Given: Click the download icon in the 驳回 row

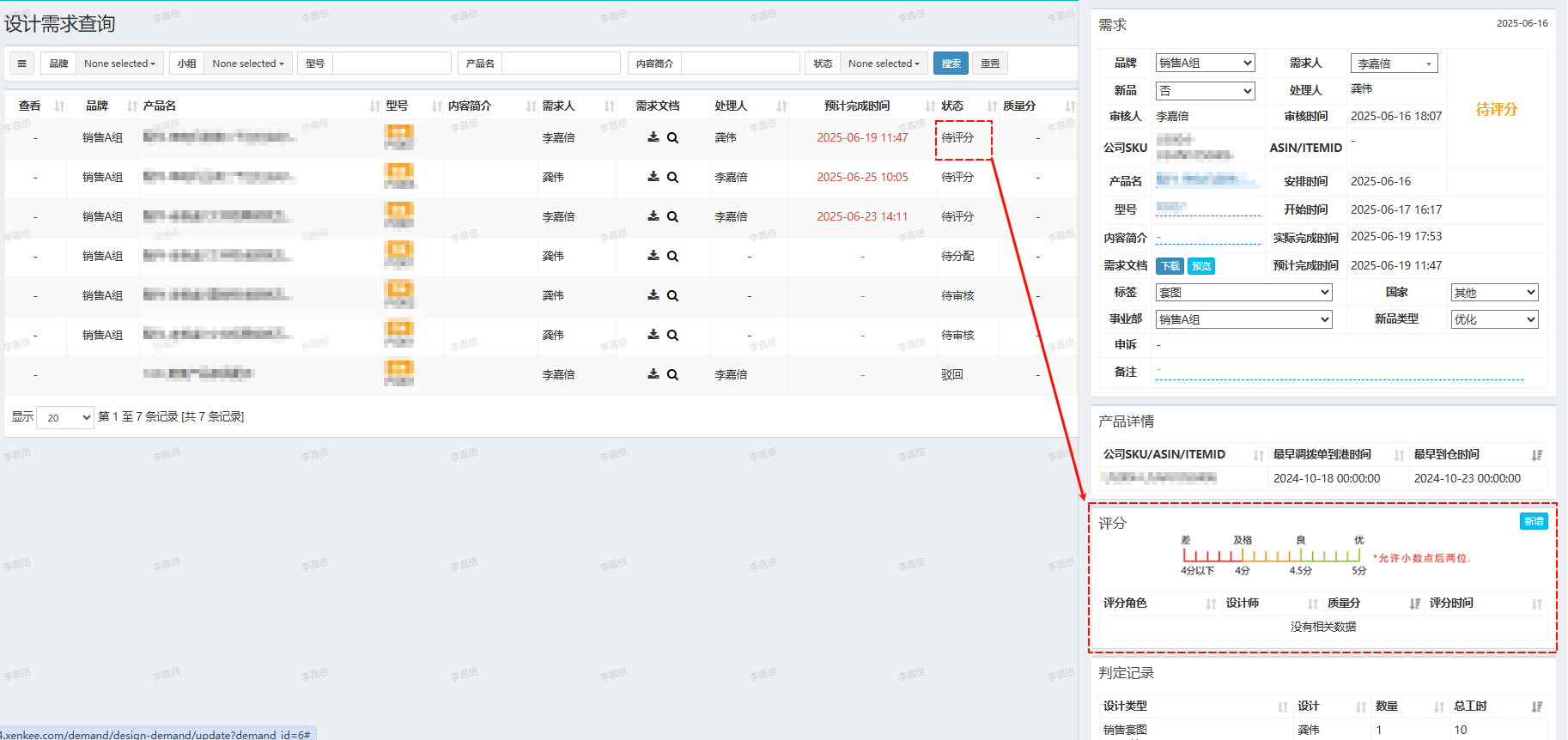Looking at the screenshot, I should pos(653,373).
